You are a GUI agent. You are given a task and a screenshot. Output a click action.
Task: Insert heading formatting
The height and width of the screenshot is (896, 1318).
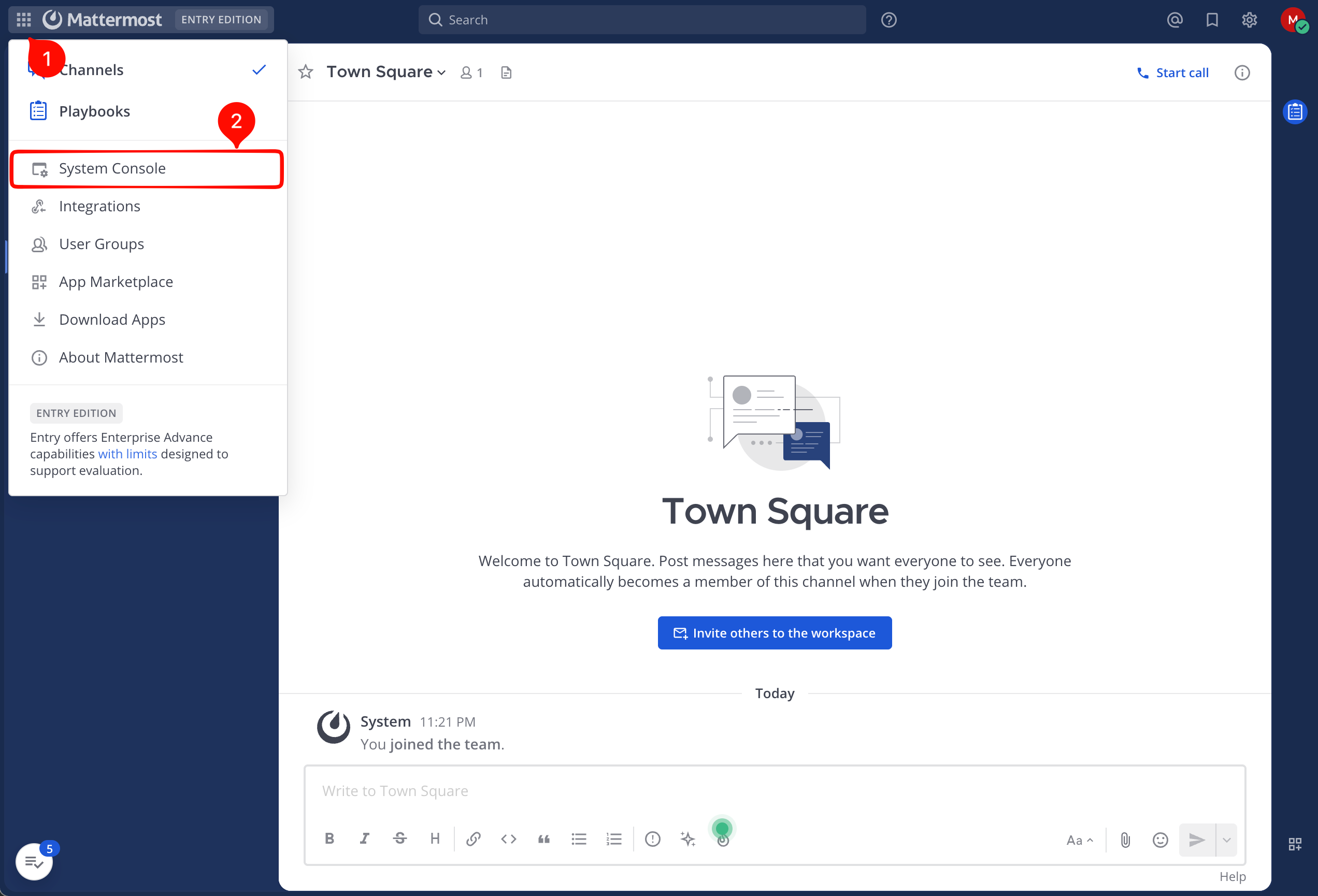click(x=435, y=839)
